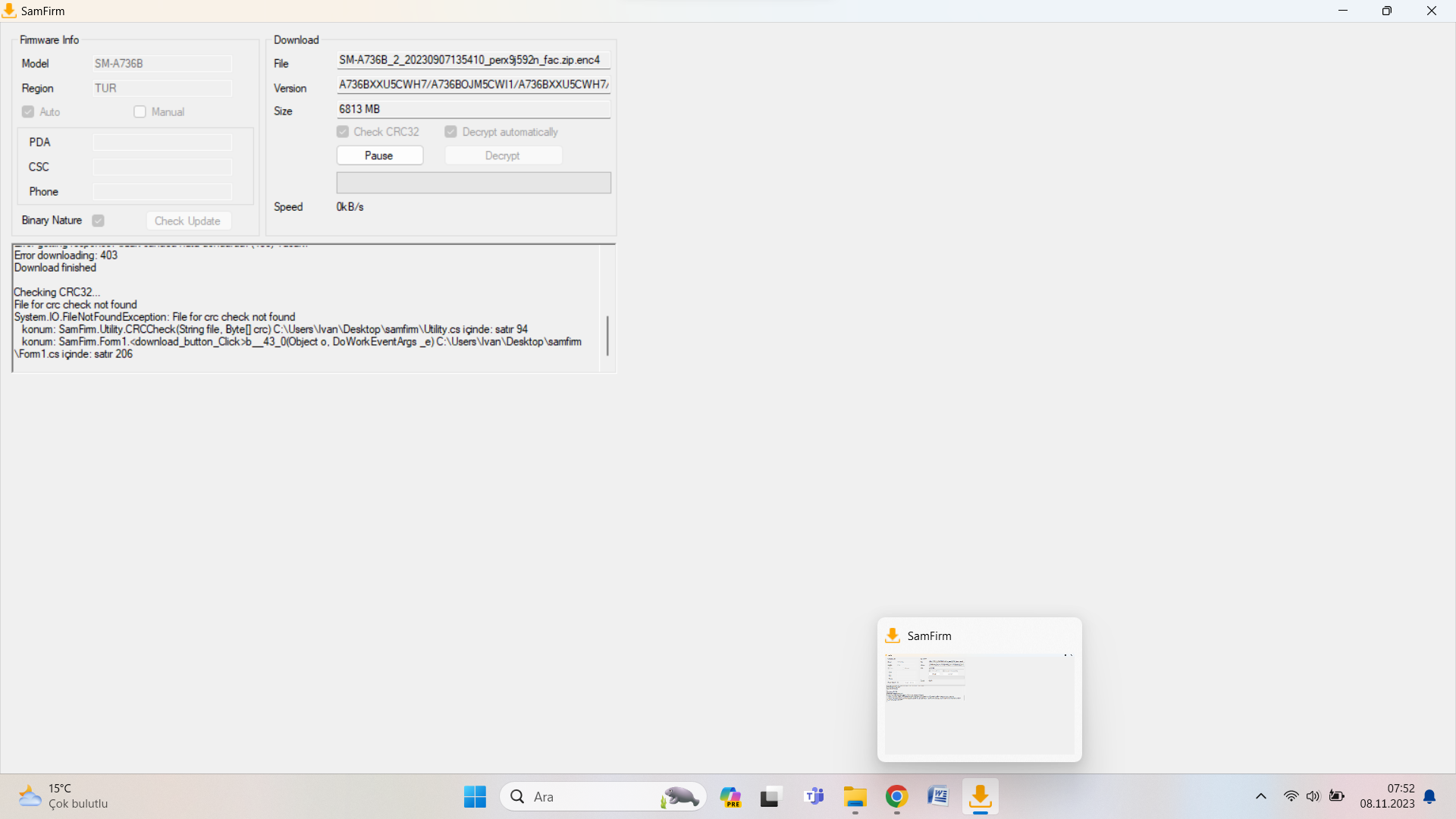Viewport: 1456px width, 819px height.
Task: Toggle the Manual checkbox
Action: pos(140,111)
